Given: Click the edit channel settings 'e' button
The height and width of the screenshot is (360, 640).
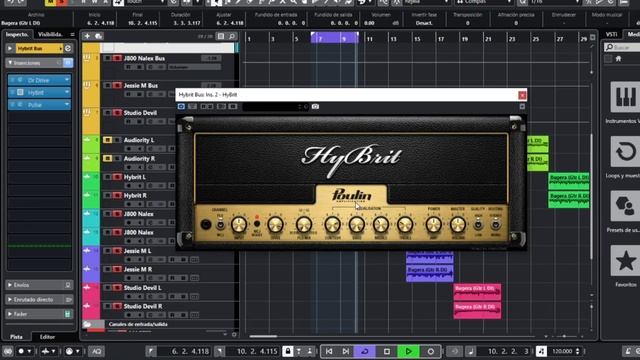Looking at the screenshot, I should [68, 49].
